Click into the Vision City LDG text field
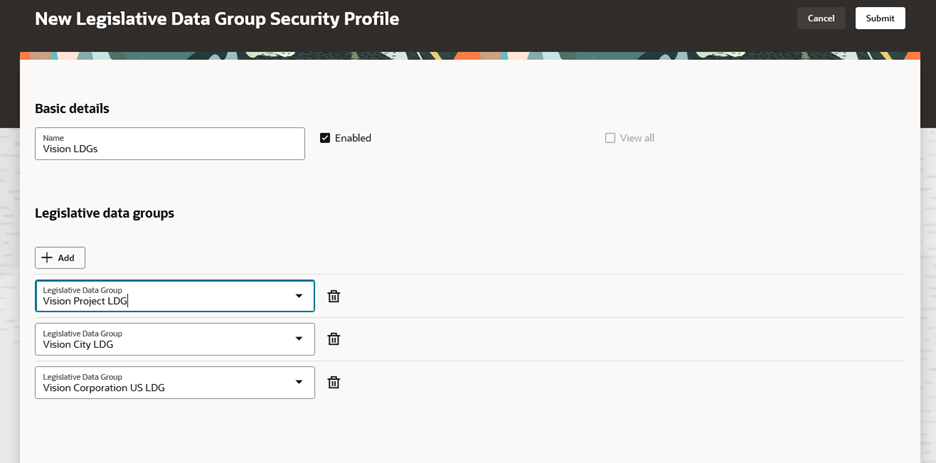Viewport: 936px width, 463px height. [160, 342]
